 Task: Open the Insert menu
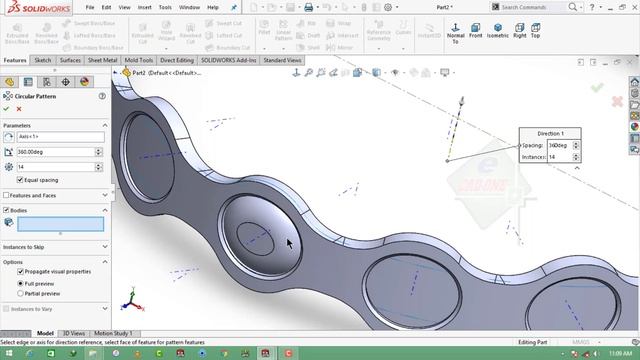(144, 7)
